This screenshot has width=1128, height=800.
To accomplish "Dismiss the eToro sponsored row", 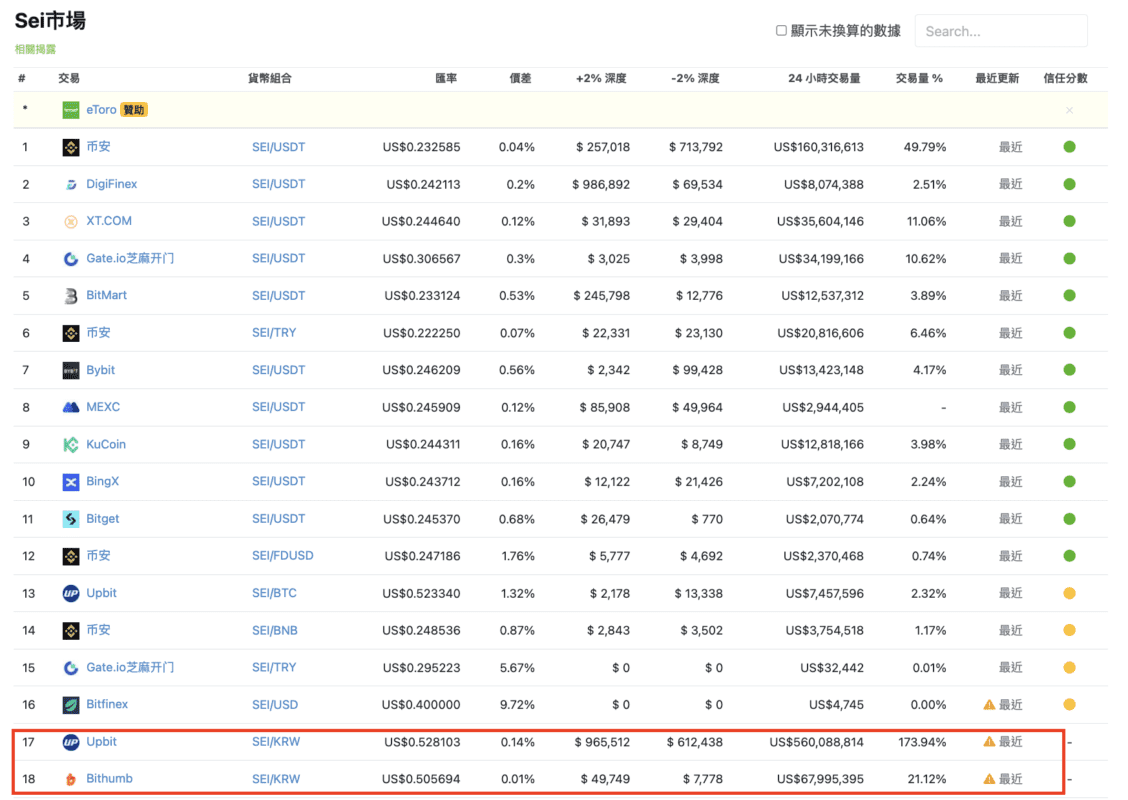I will click(x=1069, y=110).
